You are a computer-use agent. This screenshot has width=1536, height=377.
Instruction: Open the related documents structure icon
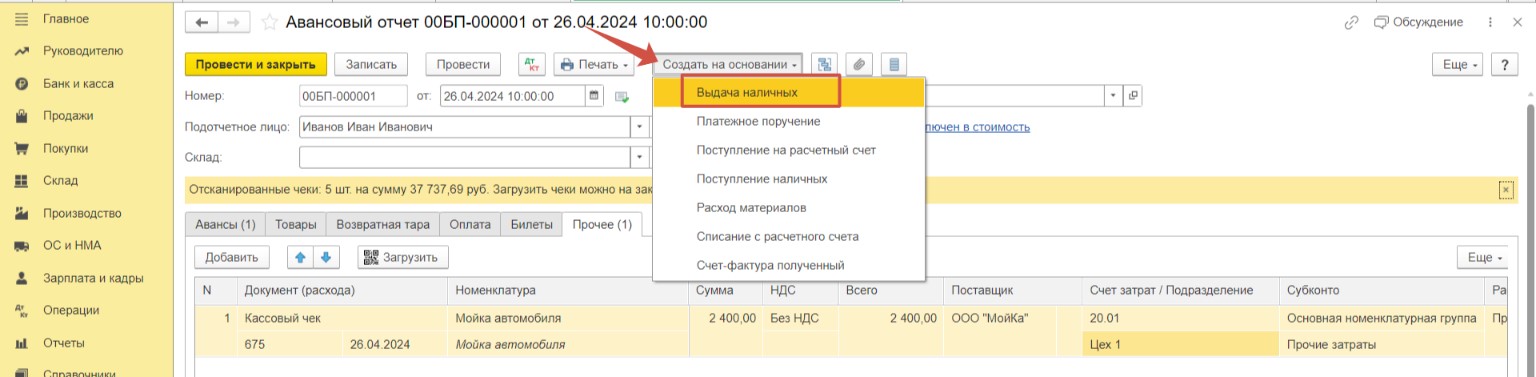(x=824, y=64)
